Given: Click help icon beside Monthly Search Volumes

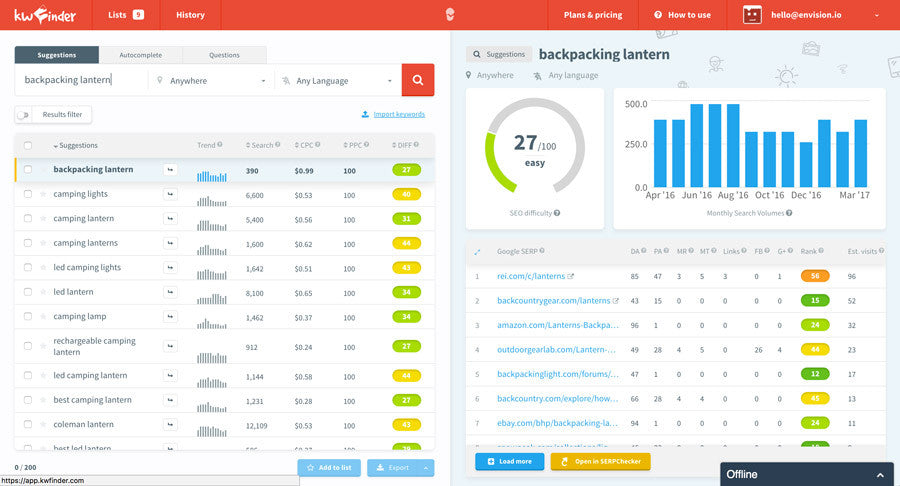Looking at the screenshot, I should point(789,213).
